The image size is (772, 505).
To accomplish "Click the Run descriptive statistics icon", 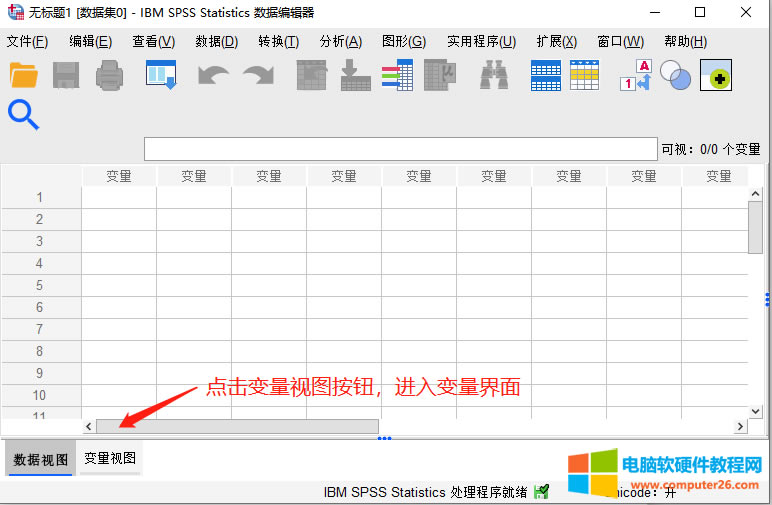I will point(440,75).
